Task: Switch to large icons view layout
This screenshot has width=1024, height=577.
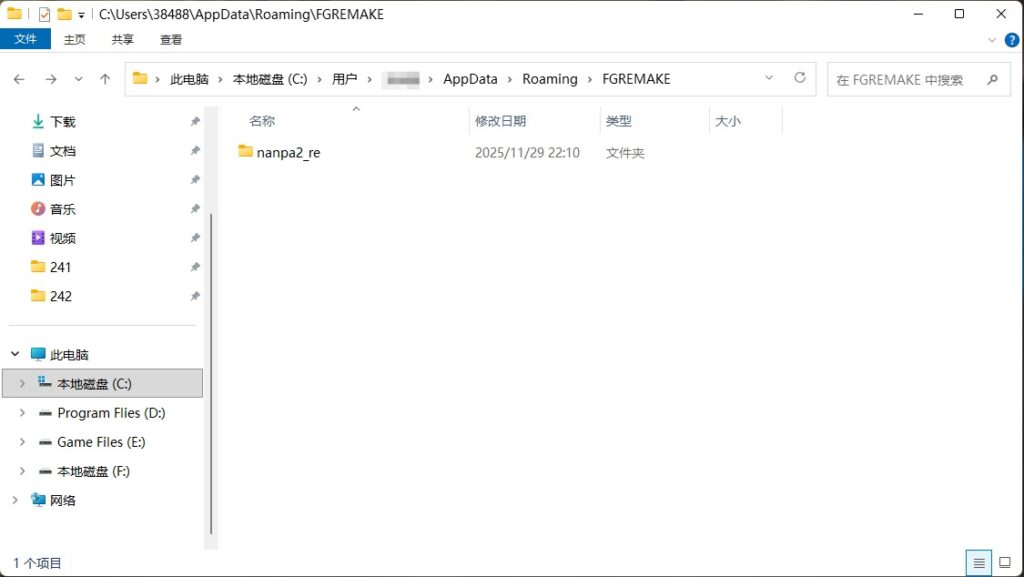Action: (x=1005, y=563)
